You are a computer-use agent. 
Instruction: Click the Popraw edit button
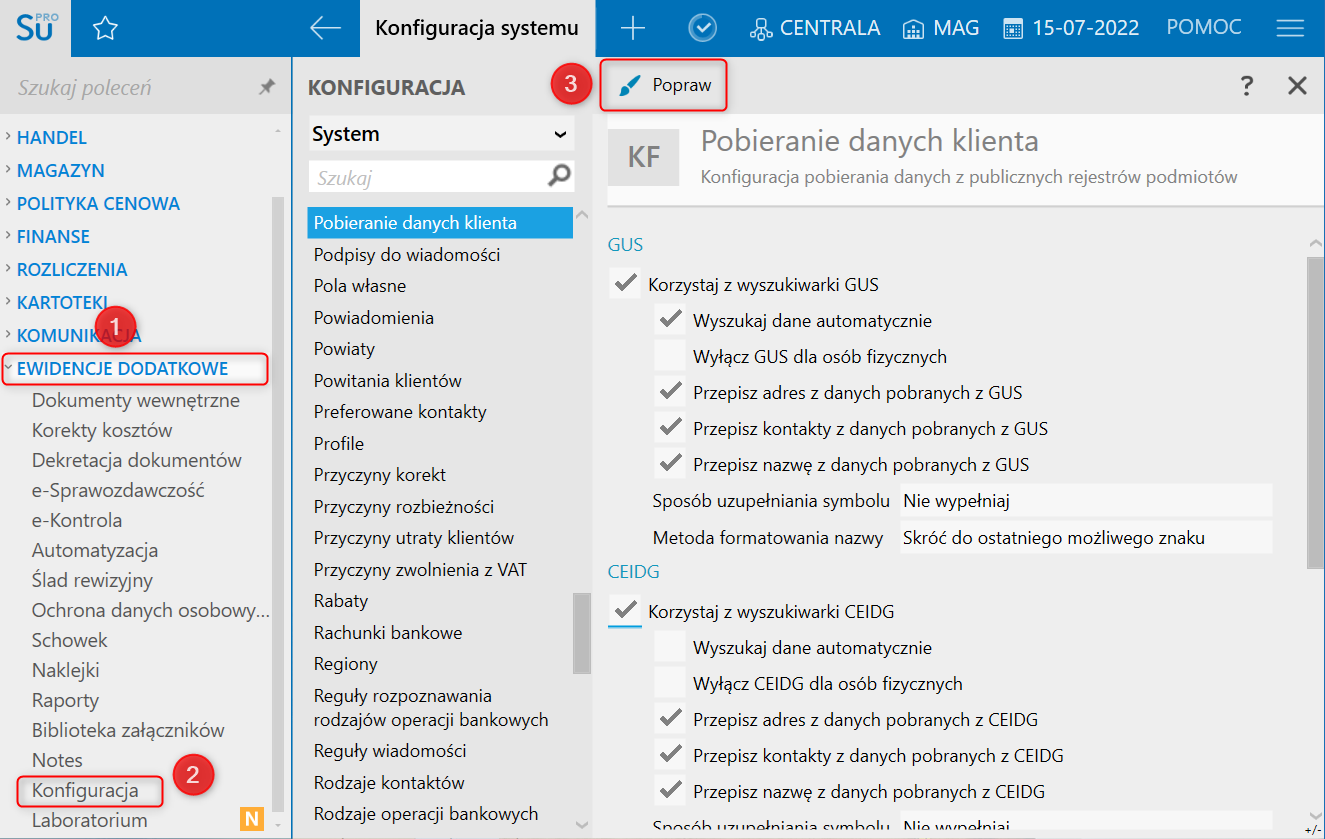pos(663,85)
